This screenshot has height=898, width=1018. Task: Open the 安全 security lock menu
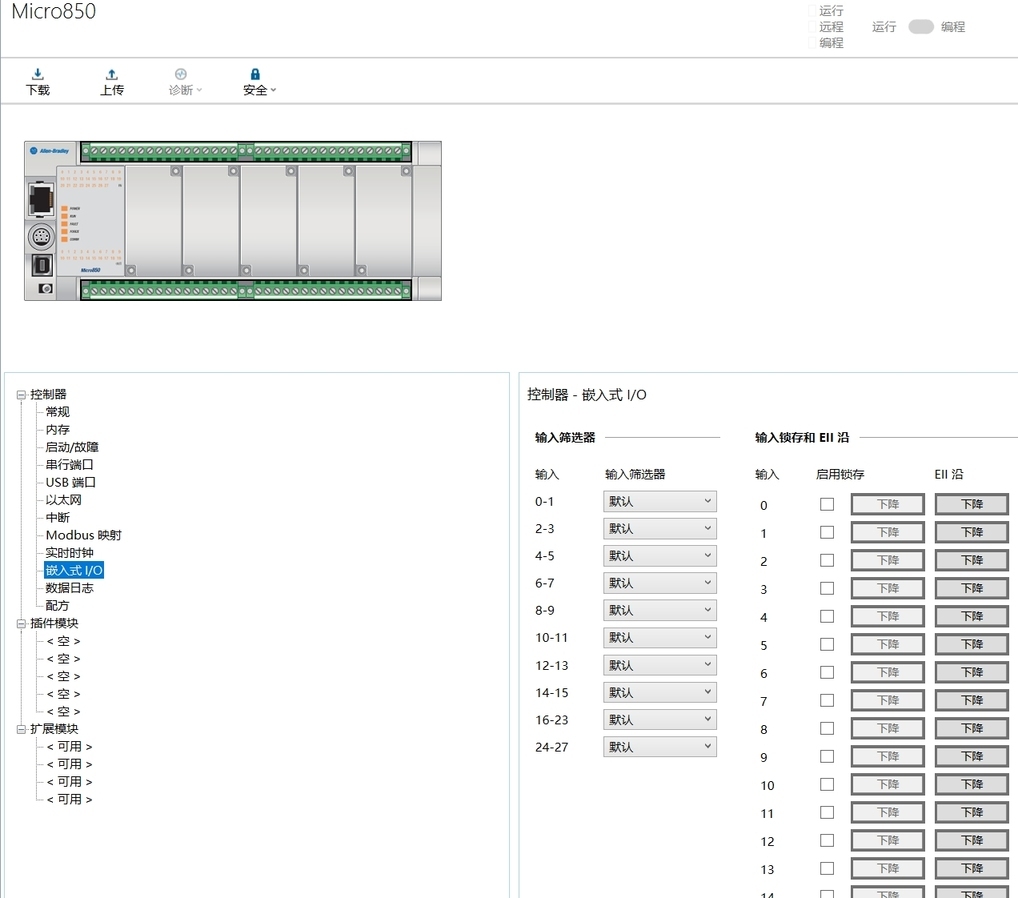click(259, 82)
